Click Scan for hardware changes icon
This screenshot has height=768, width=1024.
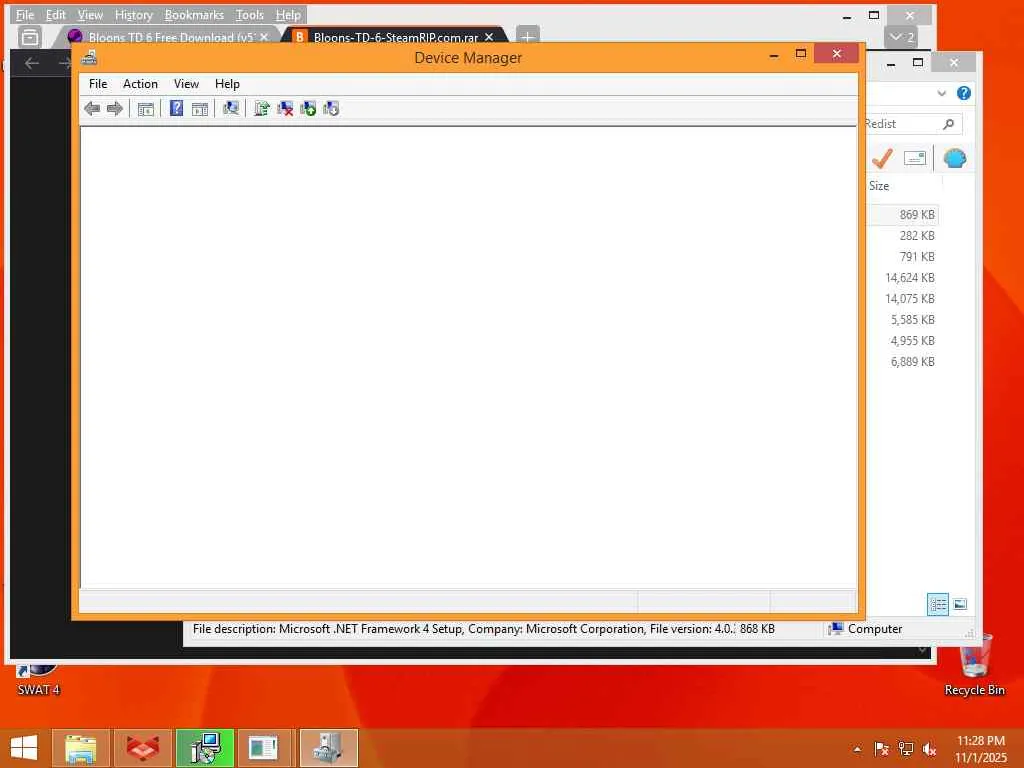[231, 108]
